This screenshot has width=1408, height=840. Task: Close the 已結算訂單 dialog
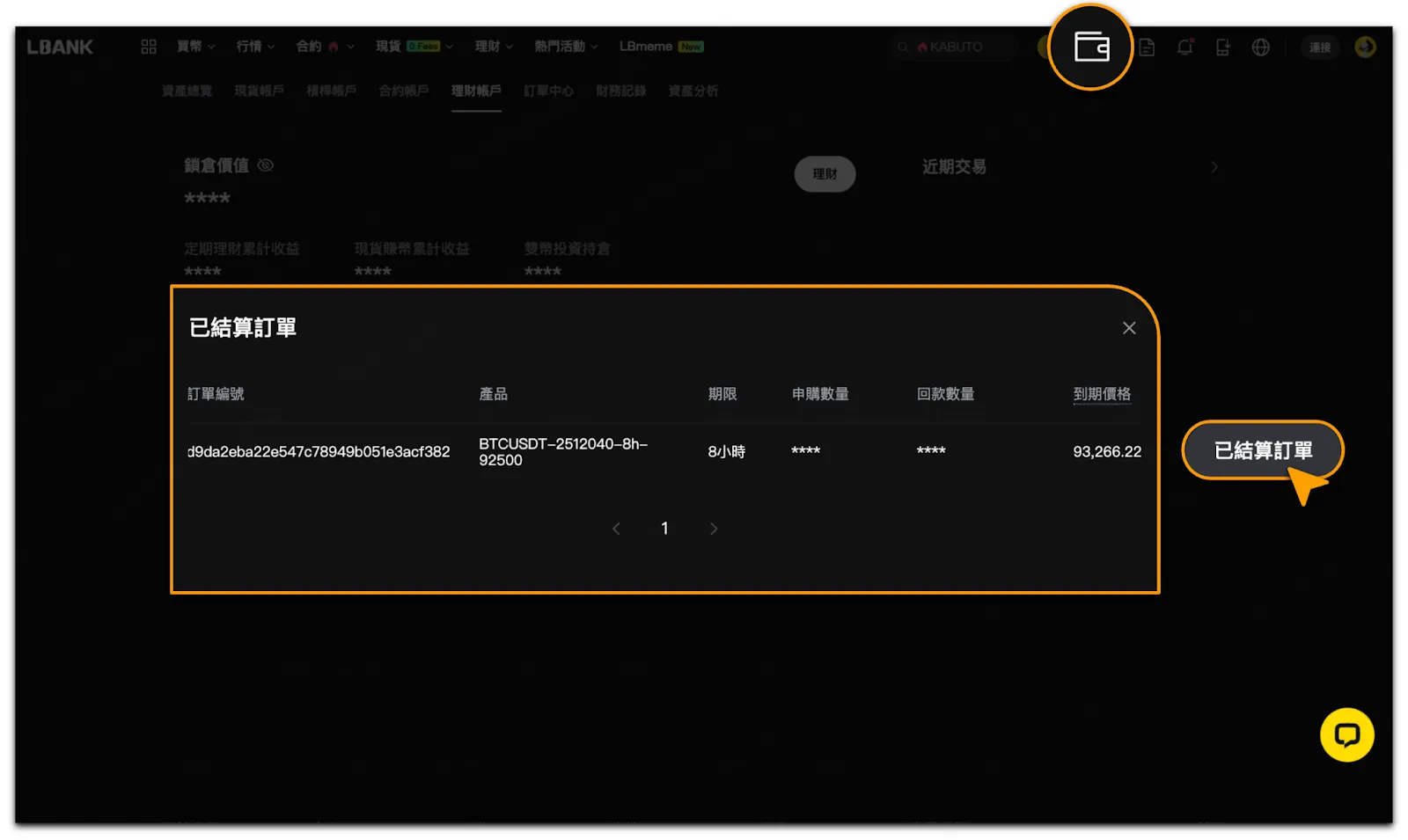click(x=1128, y=328)
